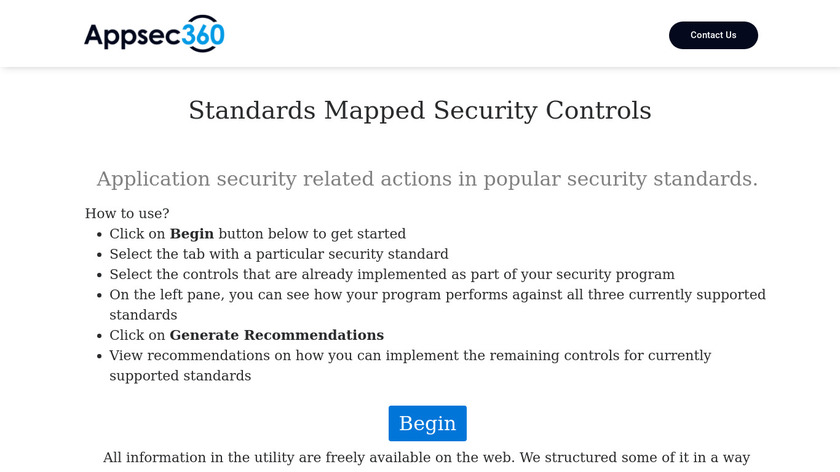Image resolution: width=840 pixels, height=472 pixels.
Task: Click the bold Generate Recommendations text
Action: [x=276, y=335]
